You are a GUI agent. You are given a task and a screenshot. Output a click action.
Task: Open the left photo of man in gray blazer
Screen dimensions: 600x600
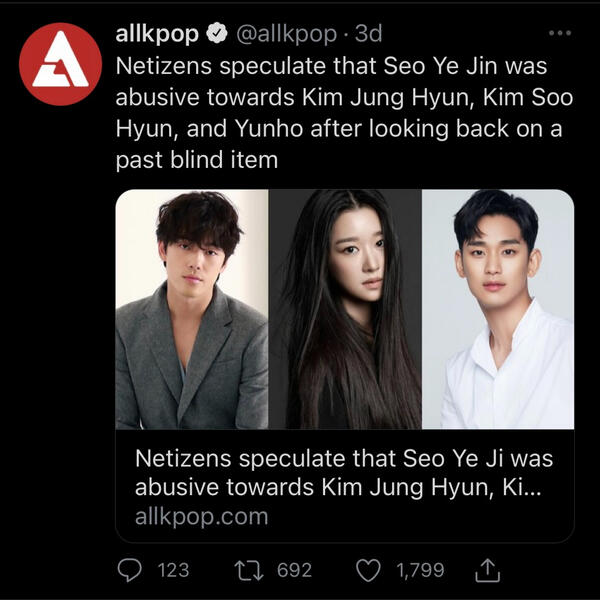(x=192, y=310)
